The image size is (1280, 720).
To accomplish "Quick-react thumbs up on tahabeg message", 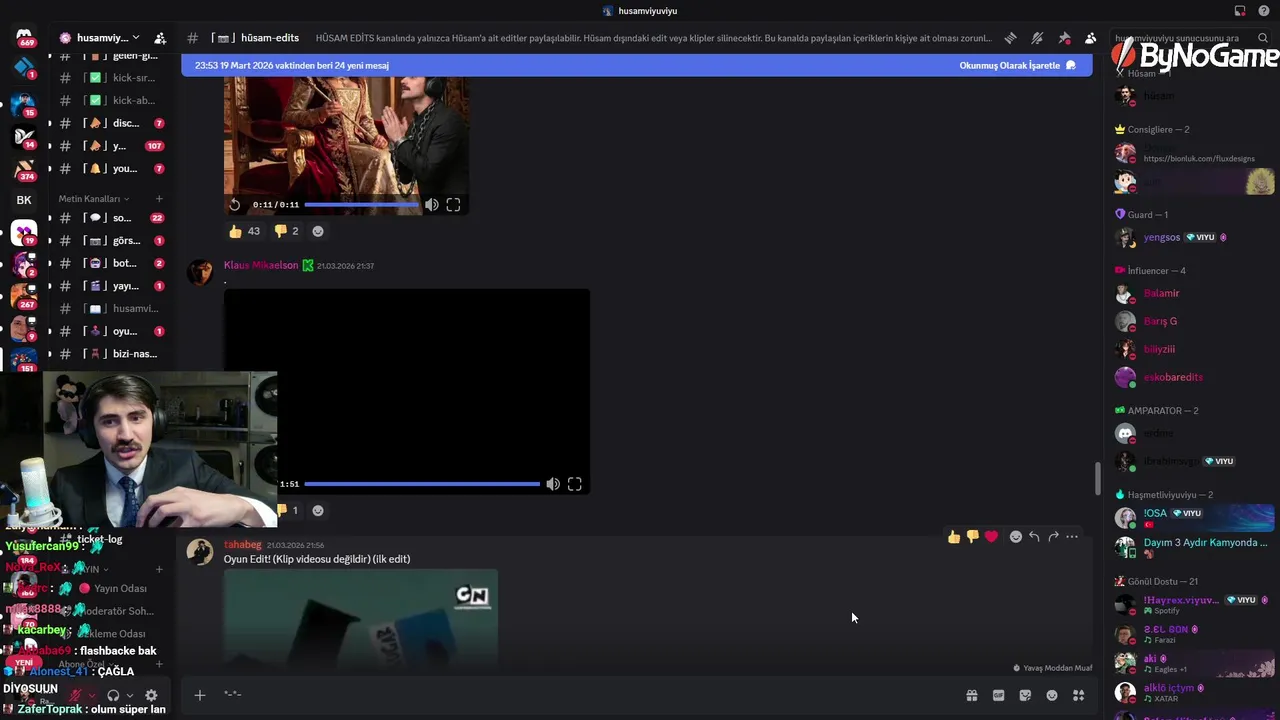I will click(954, 537).
